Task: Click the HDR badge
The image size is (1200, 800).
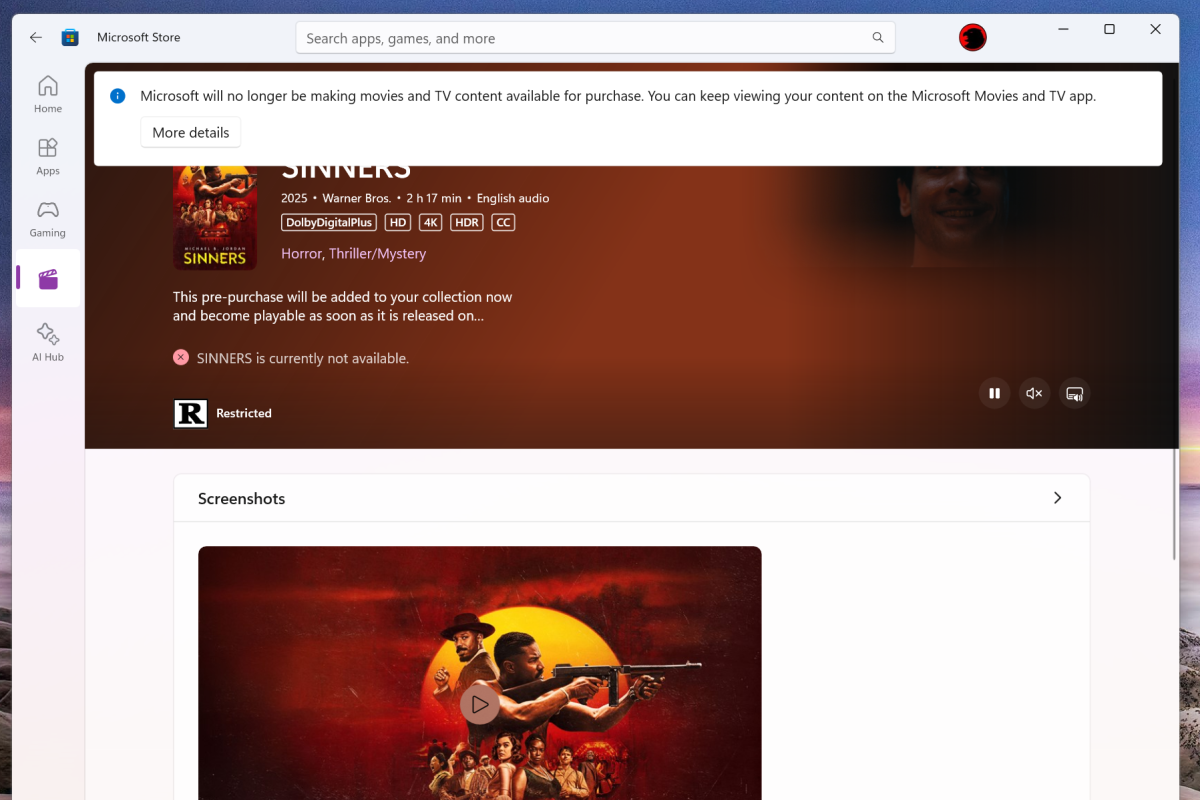Action: tap(467, 223)
